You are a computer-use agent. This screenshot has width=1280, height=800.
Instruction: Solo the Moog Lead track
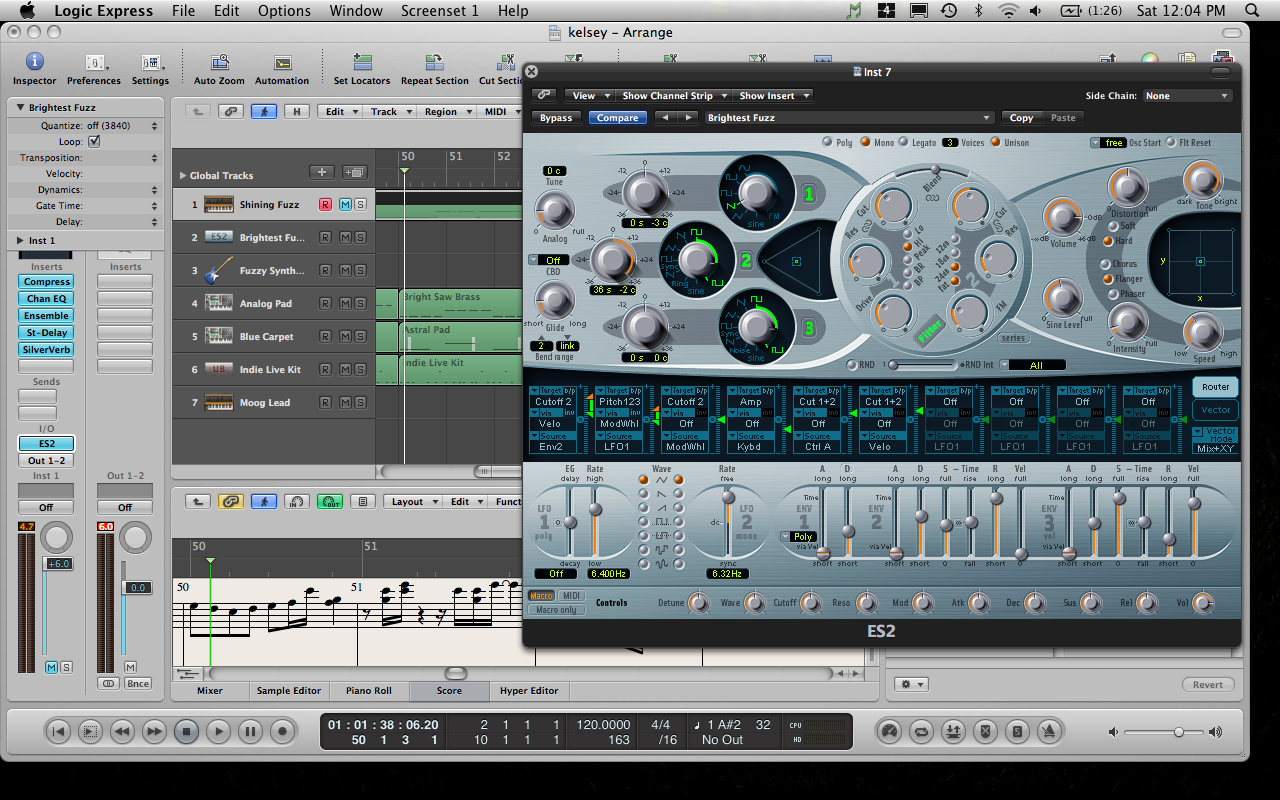point(360,403)
